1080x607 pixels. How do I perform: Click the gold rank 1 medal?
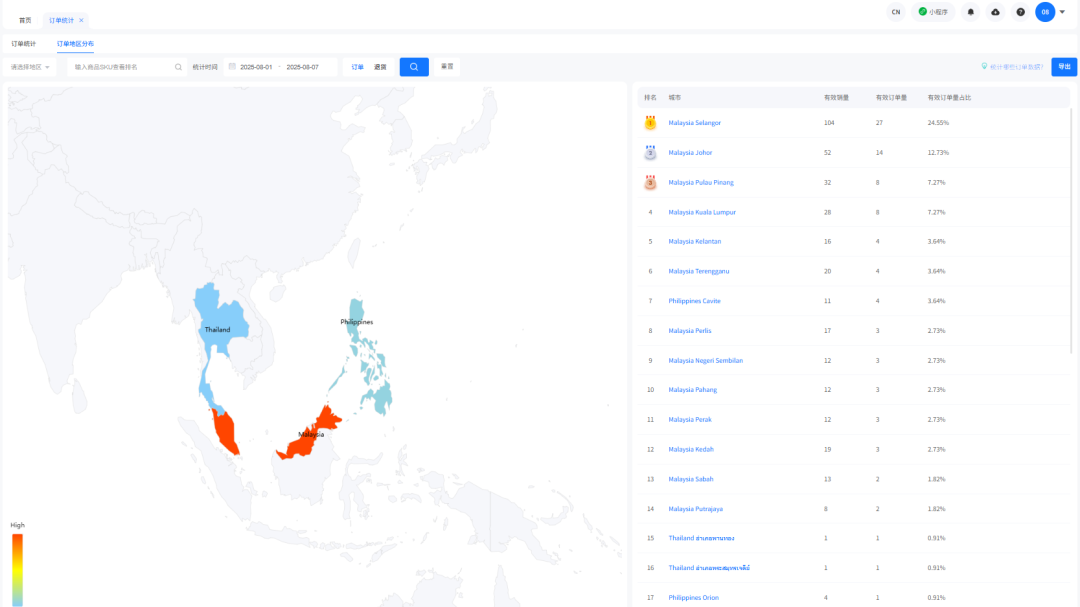pyautogui.click(x=650, y=123)
